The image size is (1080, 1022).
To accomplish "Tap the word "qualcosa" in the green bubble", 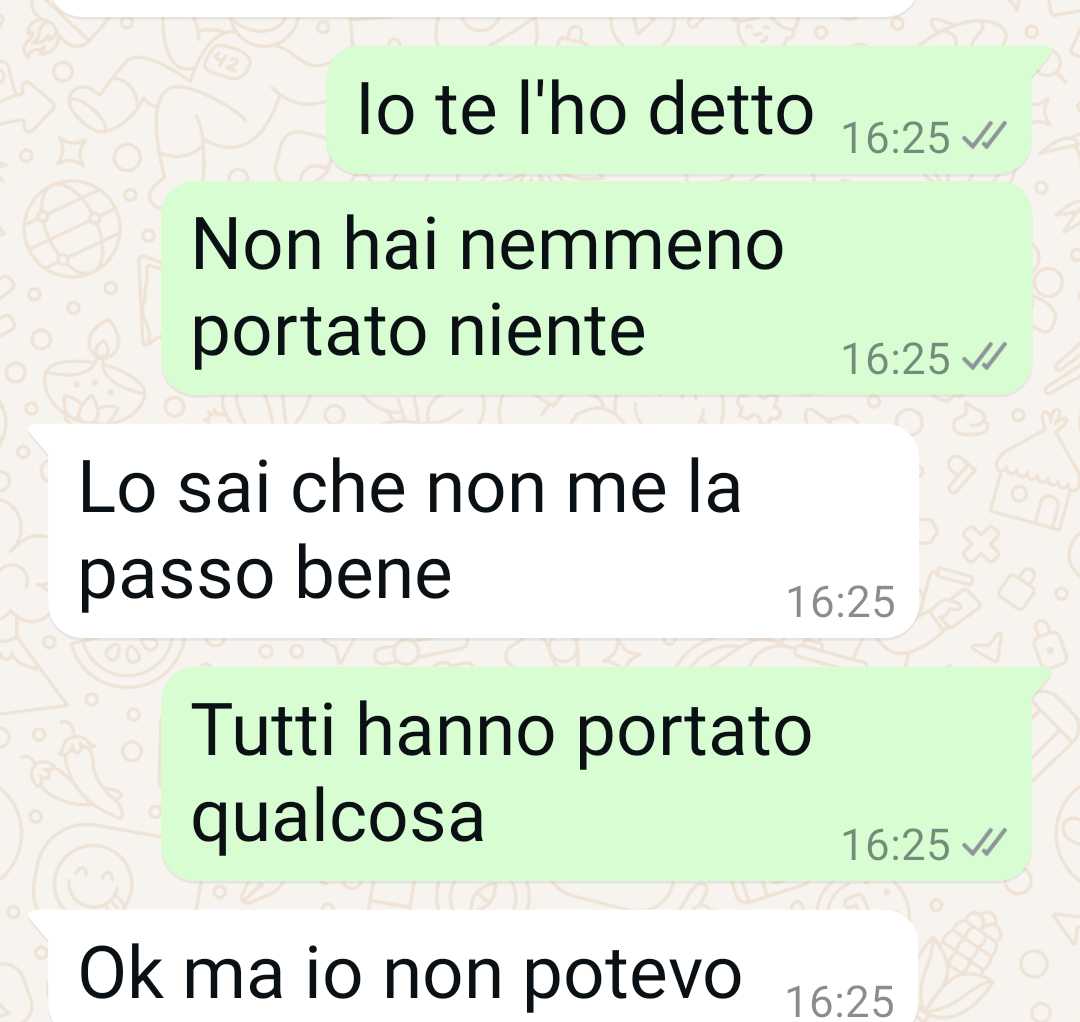I will [338, 819].
